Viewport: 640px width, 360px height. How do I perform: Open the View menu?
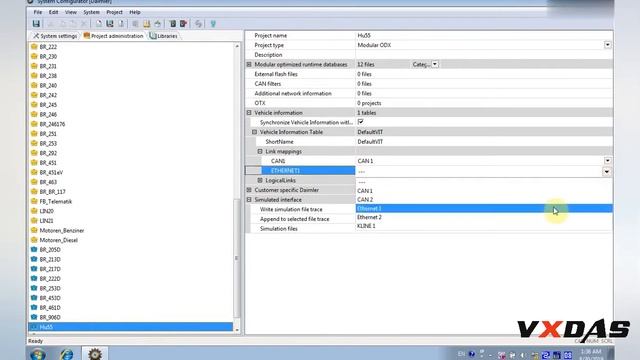(71, 12)
